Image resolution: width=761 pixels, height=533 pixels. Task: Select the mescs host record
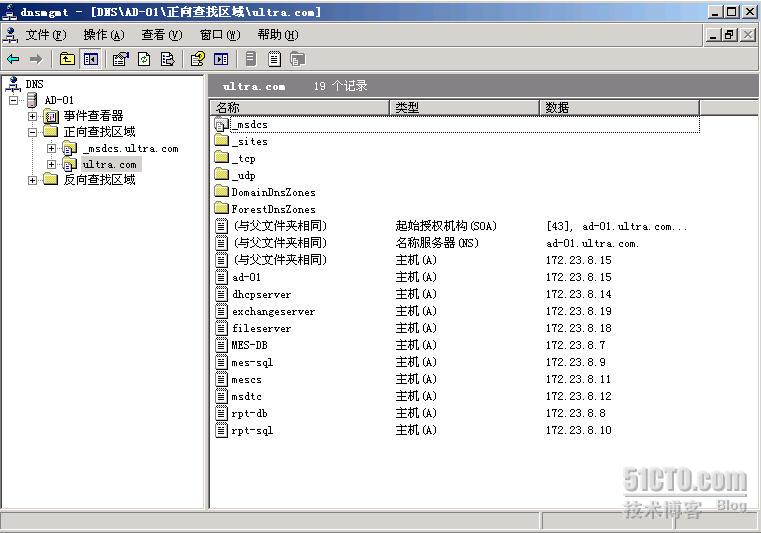click(x=247, y=379)
